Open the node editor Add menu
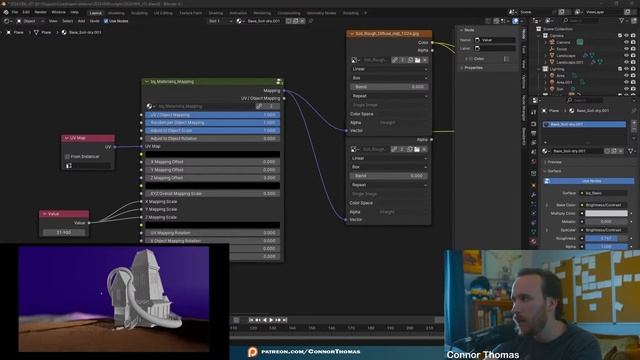Viewport: 640px width, 360px height. (81, 21)
